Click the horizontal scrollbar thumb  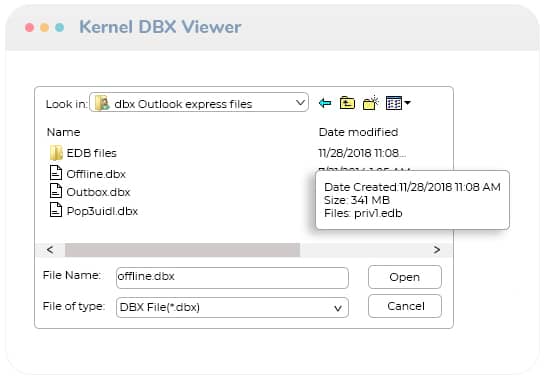[x=182, y=250]
